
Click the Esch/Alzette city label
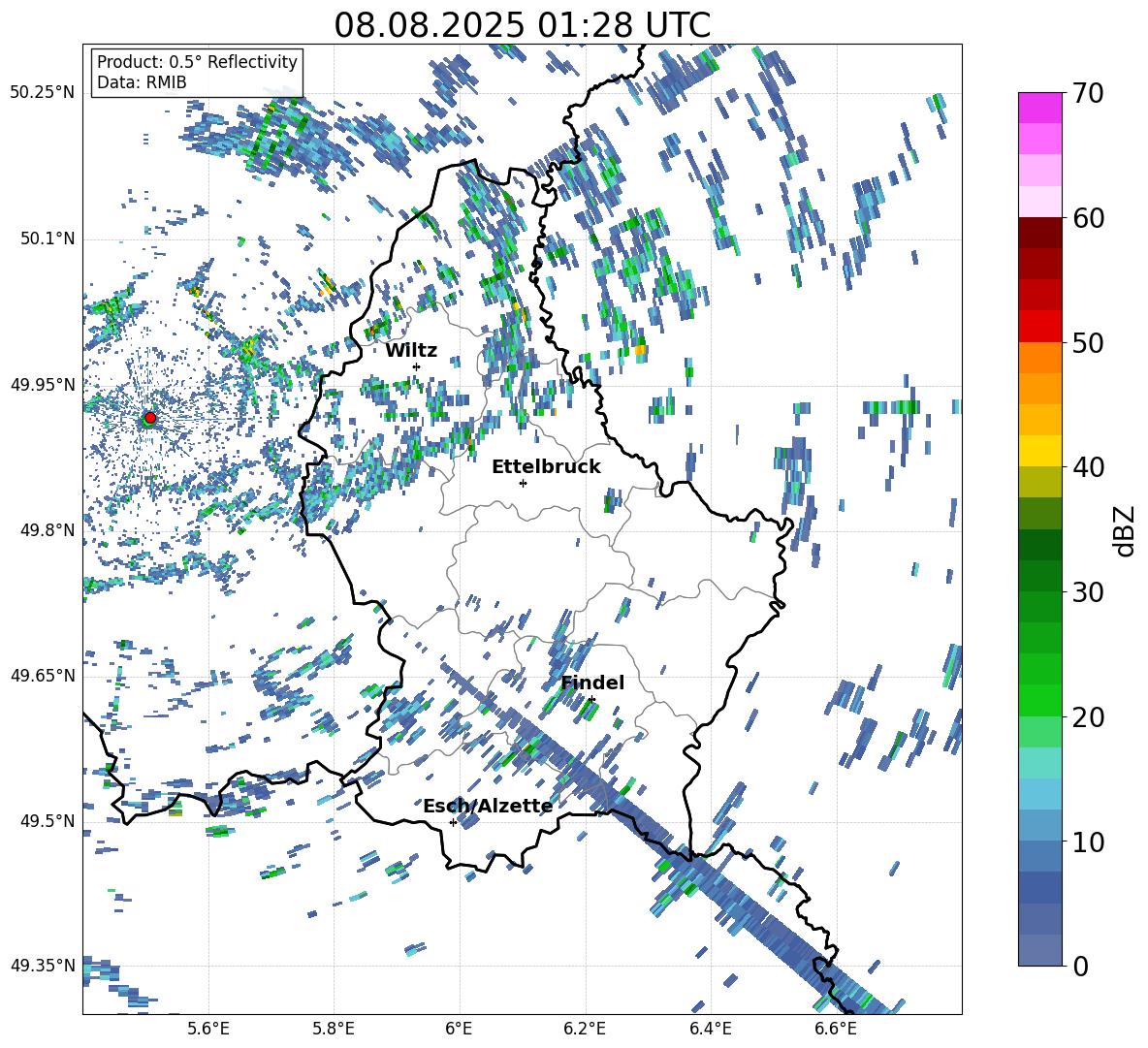(x=488, y=806)
